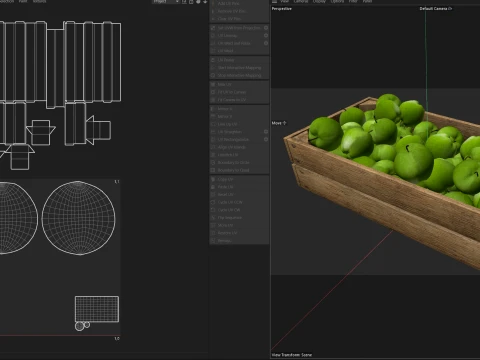Choose Align UV Islands

coord(239,147)
